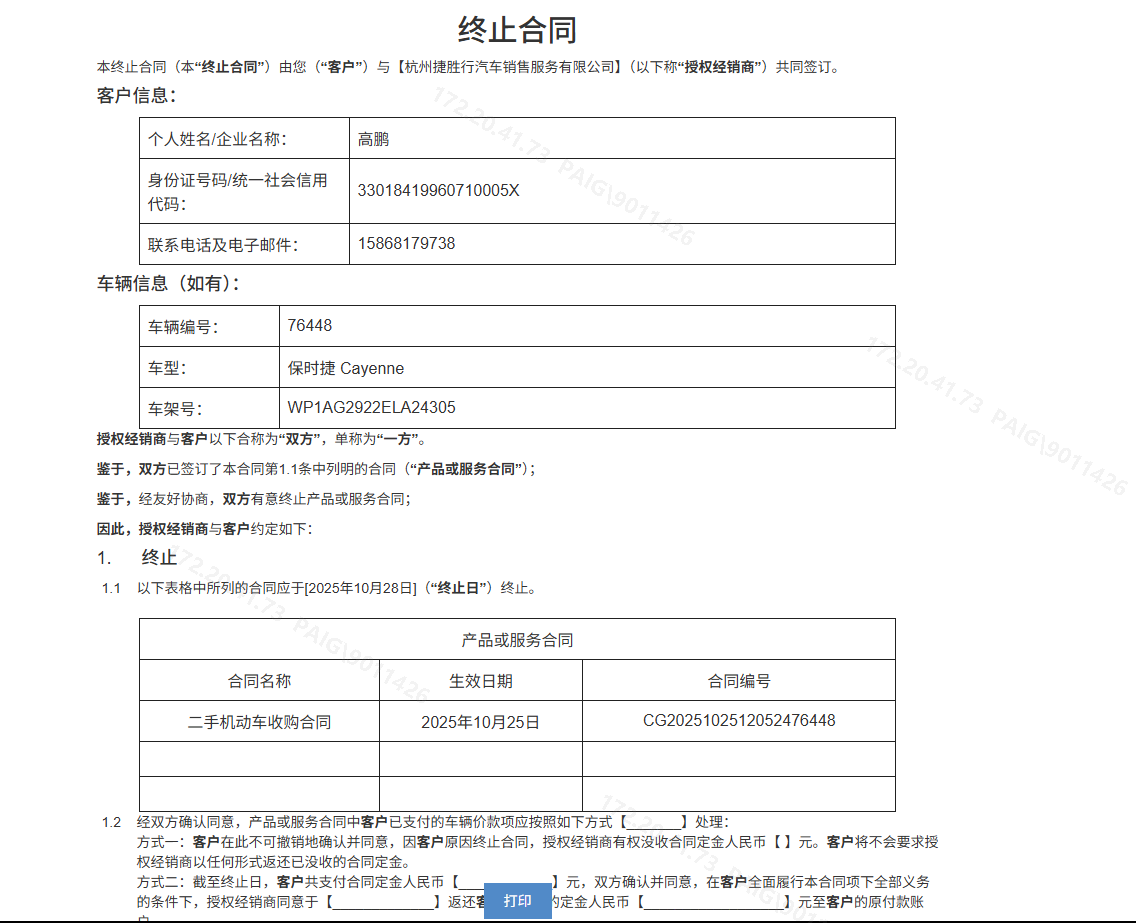This screenshot has width=1136, height=923.
Task: Click the phone number 15868179738
Action: click(406, 243)
